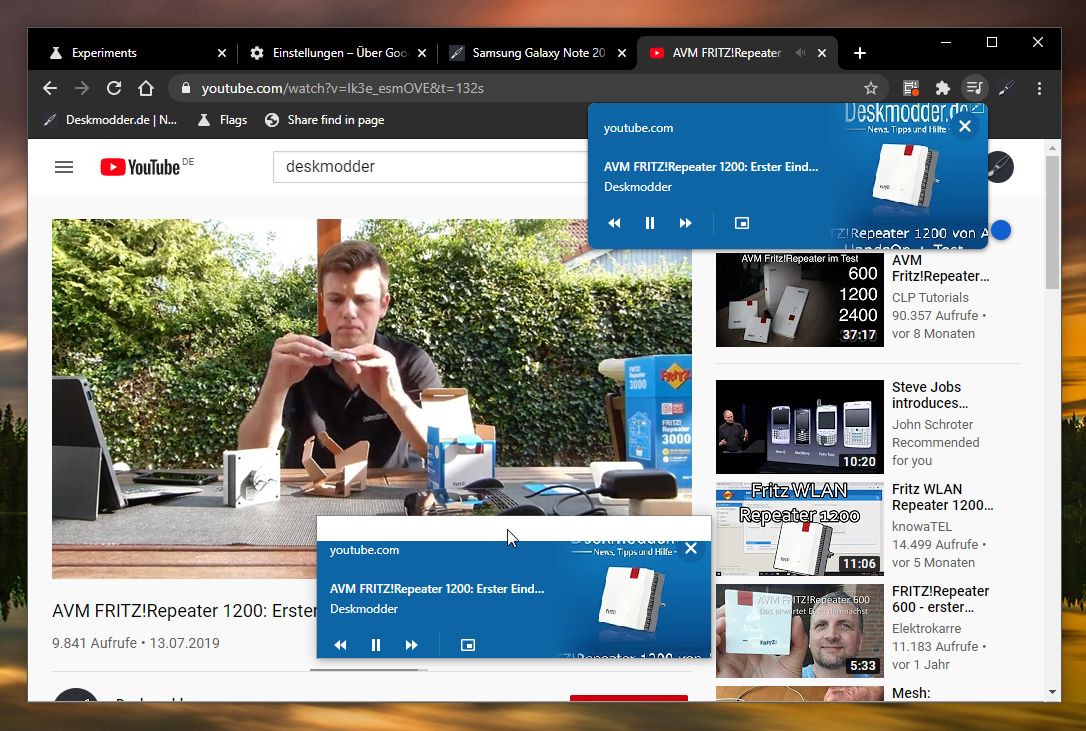Enter picture-in-picture from upper media popup
The image size is (1086, 731).
coord(742,223)
